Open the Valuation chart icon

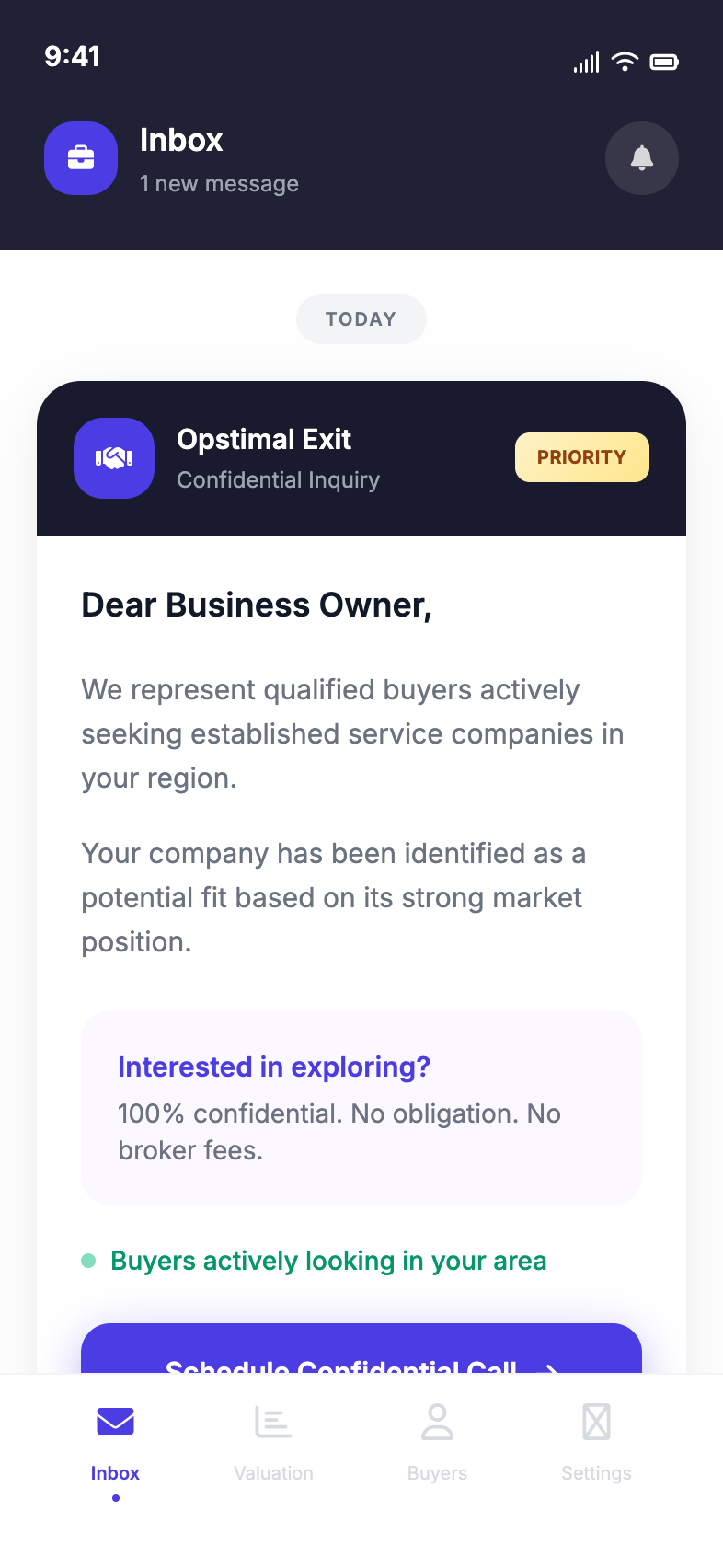coord(273,1423)
